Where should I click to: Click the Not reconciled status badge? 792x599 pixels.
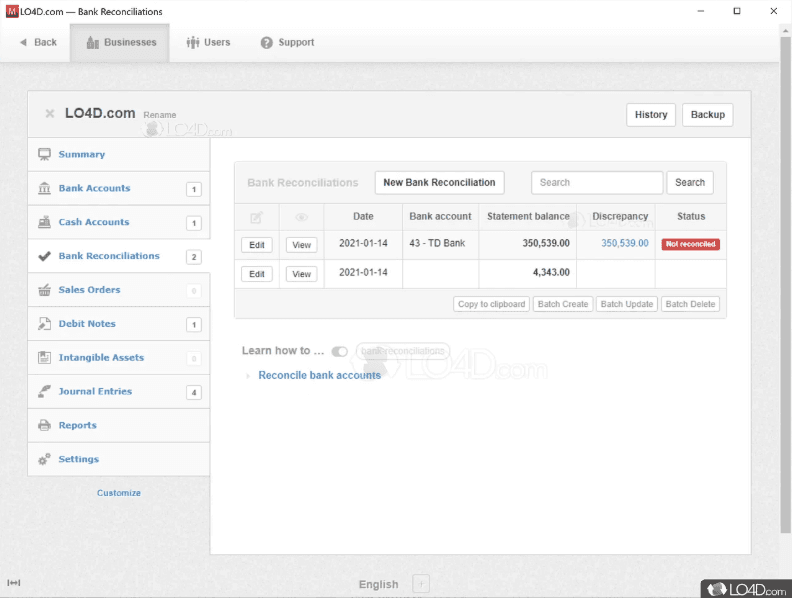coord(690,244)
